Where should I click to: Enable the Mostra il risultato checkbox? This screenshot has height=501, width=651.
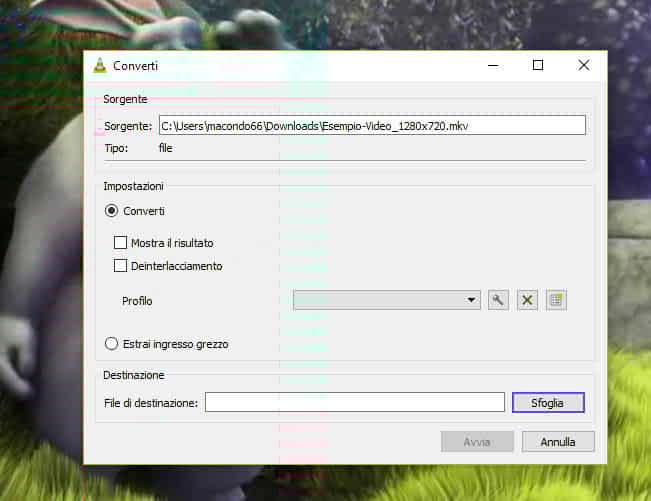pos(121,242)
